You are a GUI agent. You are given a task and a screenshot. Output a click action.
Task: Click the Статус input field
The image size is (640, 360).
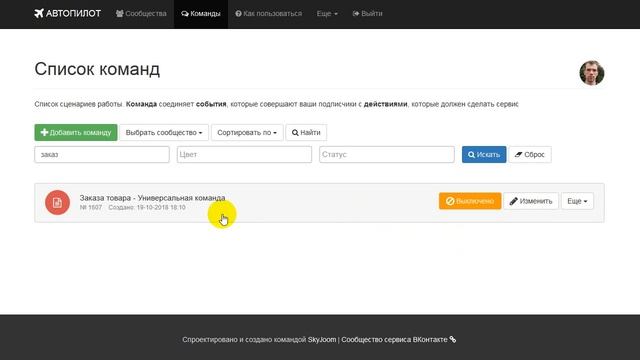tap(387, 154)
